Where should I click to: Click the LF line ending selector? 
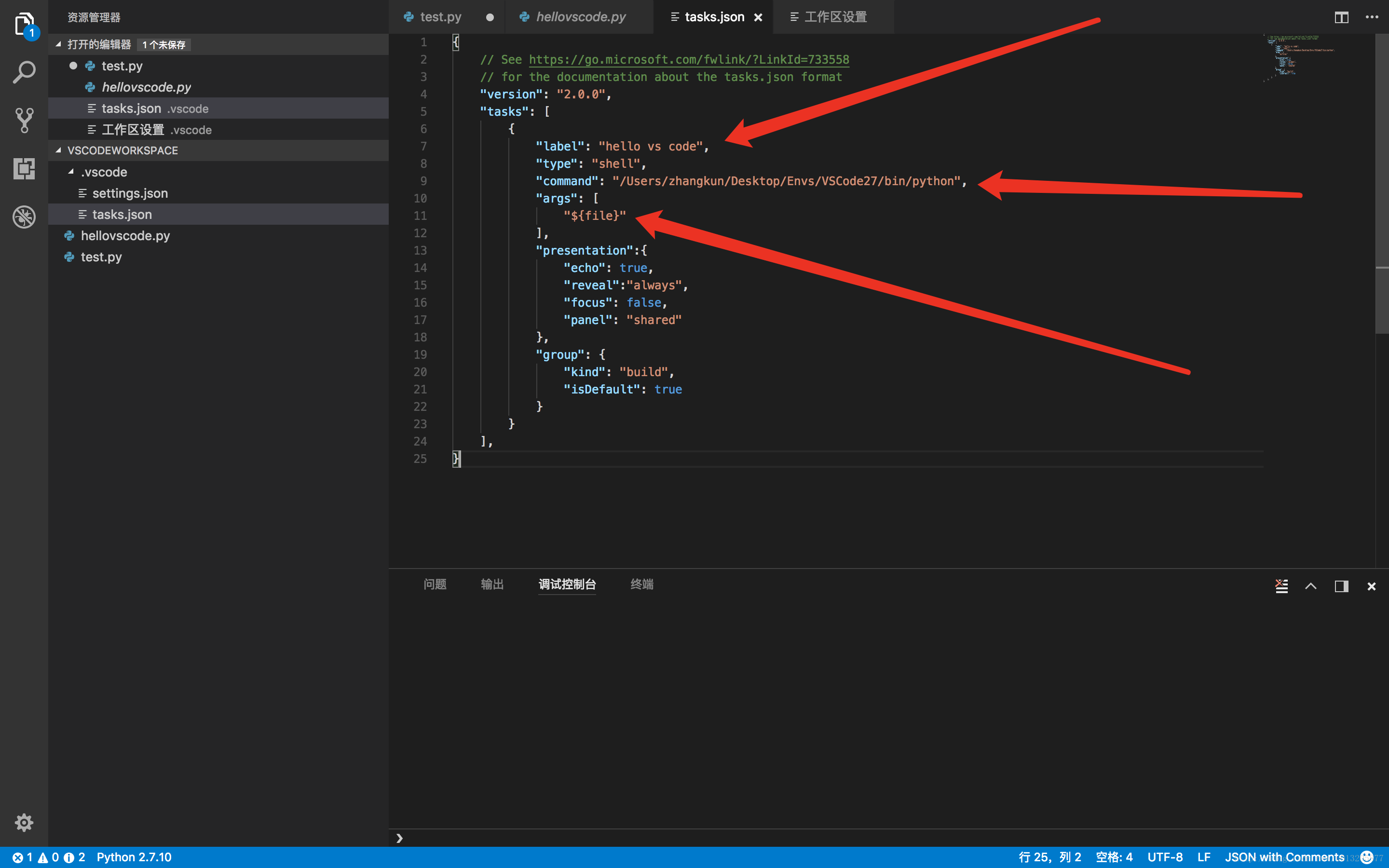pos(1204,857)
